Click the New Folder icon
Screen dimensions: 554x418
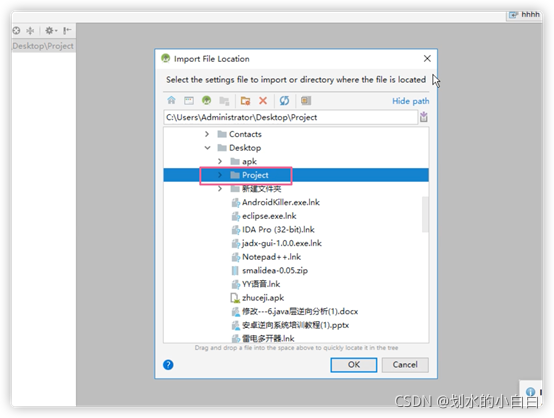(245, 101)
